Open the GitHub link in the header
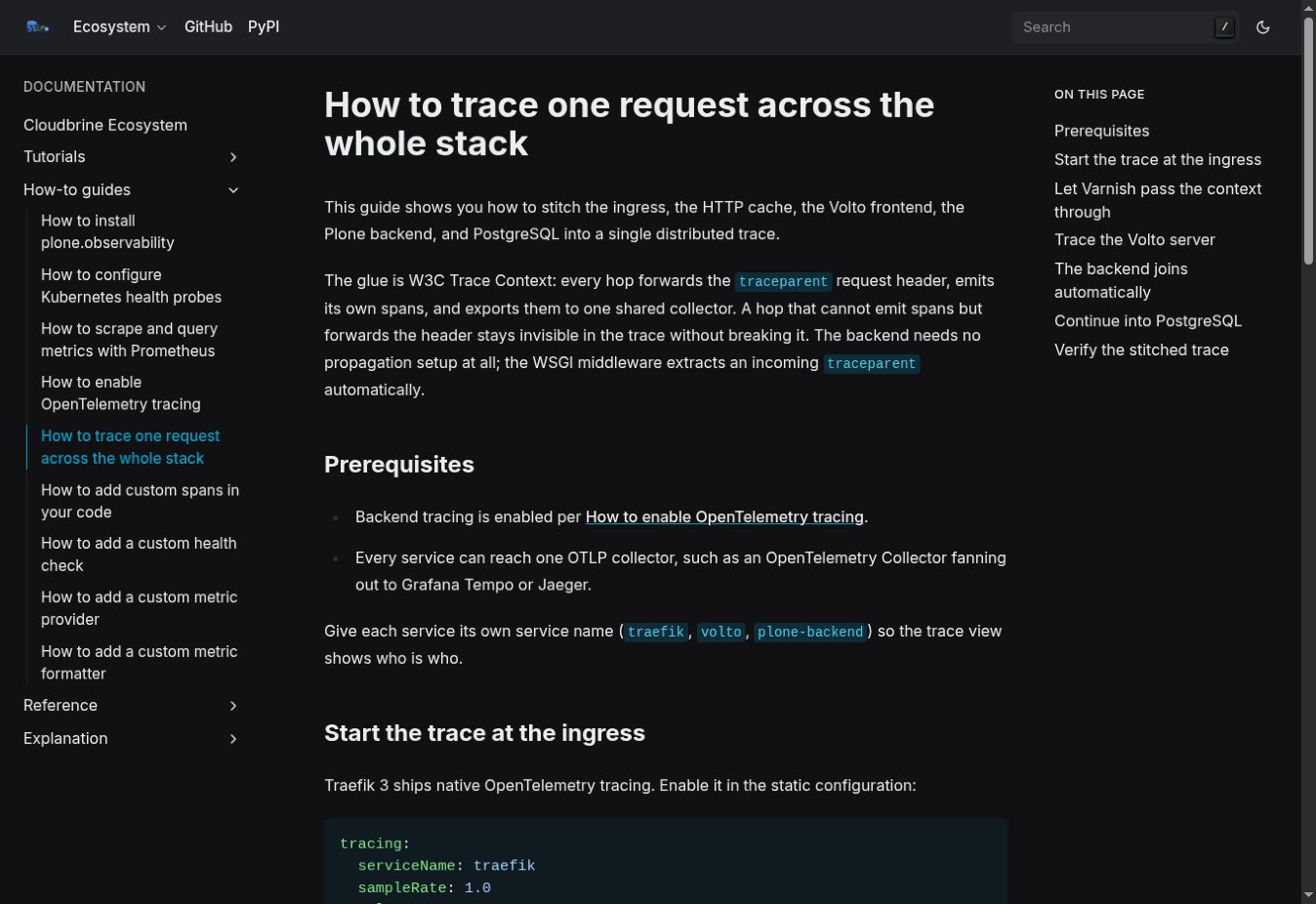Image resolution: width=1316 pixels, height=904 pixels. click(208, 27)
